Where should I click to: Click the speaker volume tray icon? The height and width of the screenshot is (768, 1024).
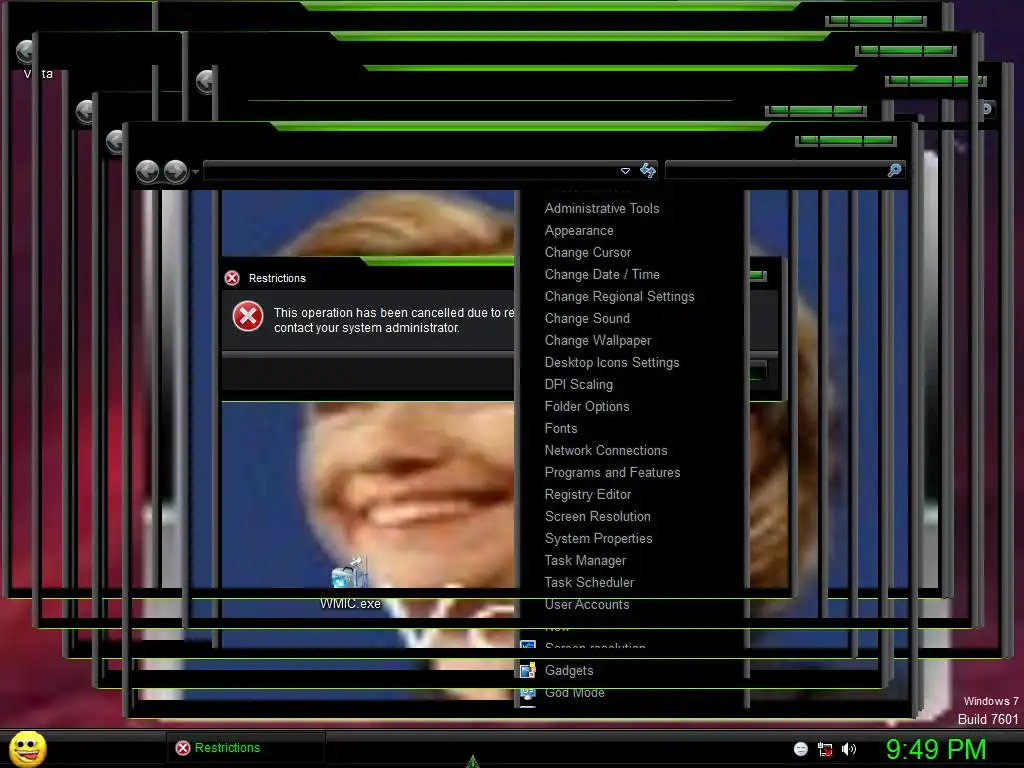coord(849,749)
